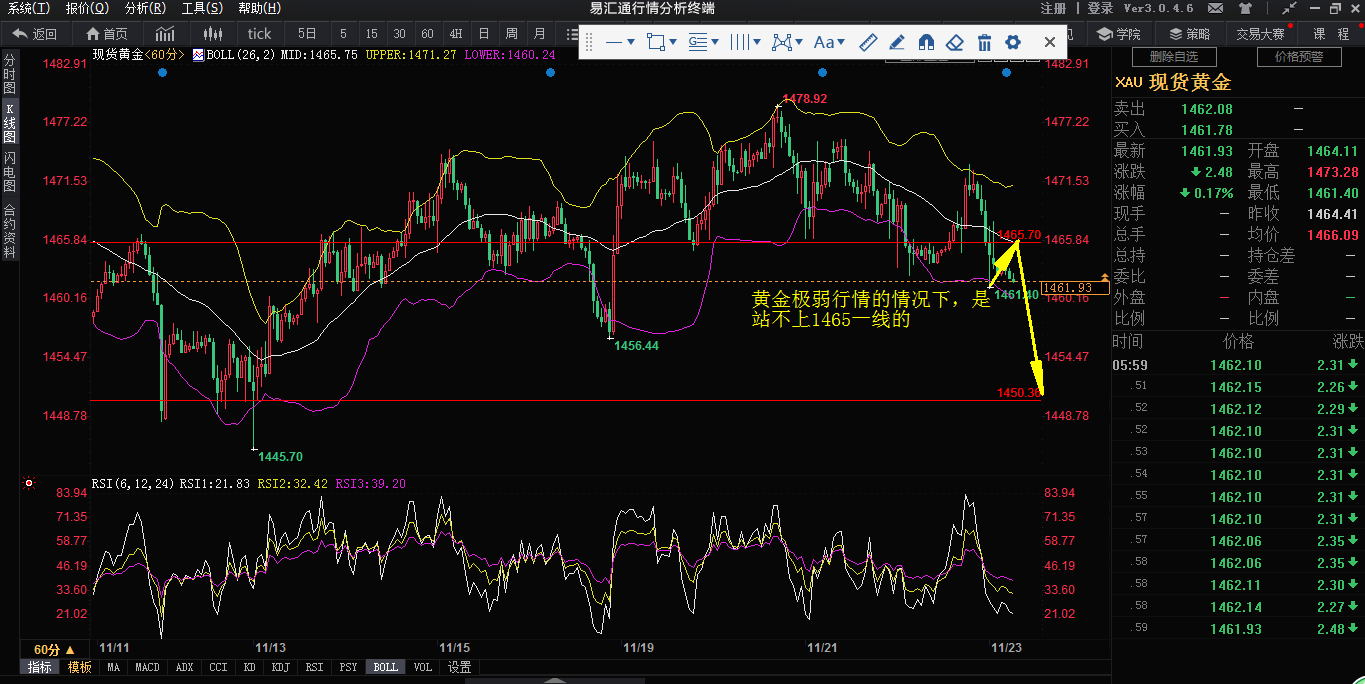The image size is (1365, 684).
Task: Open the 学院 academy button
Action: click(1119, 33)
